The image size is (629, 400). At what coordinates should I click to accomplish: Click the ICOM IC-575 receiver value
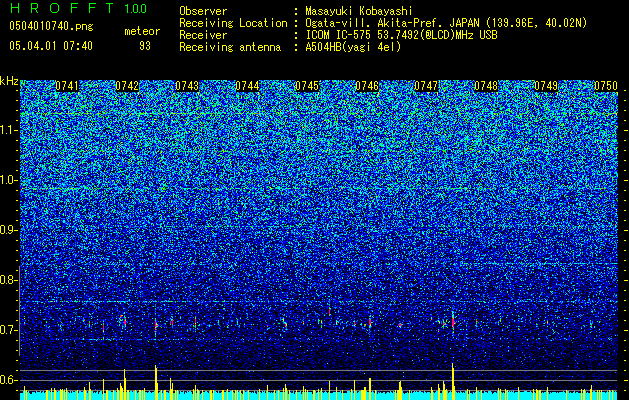pos(401,35)
